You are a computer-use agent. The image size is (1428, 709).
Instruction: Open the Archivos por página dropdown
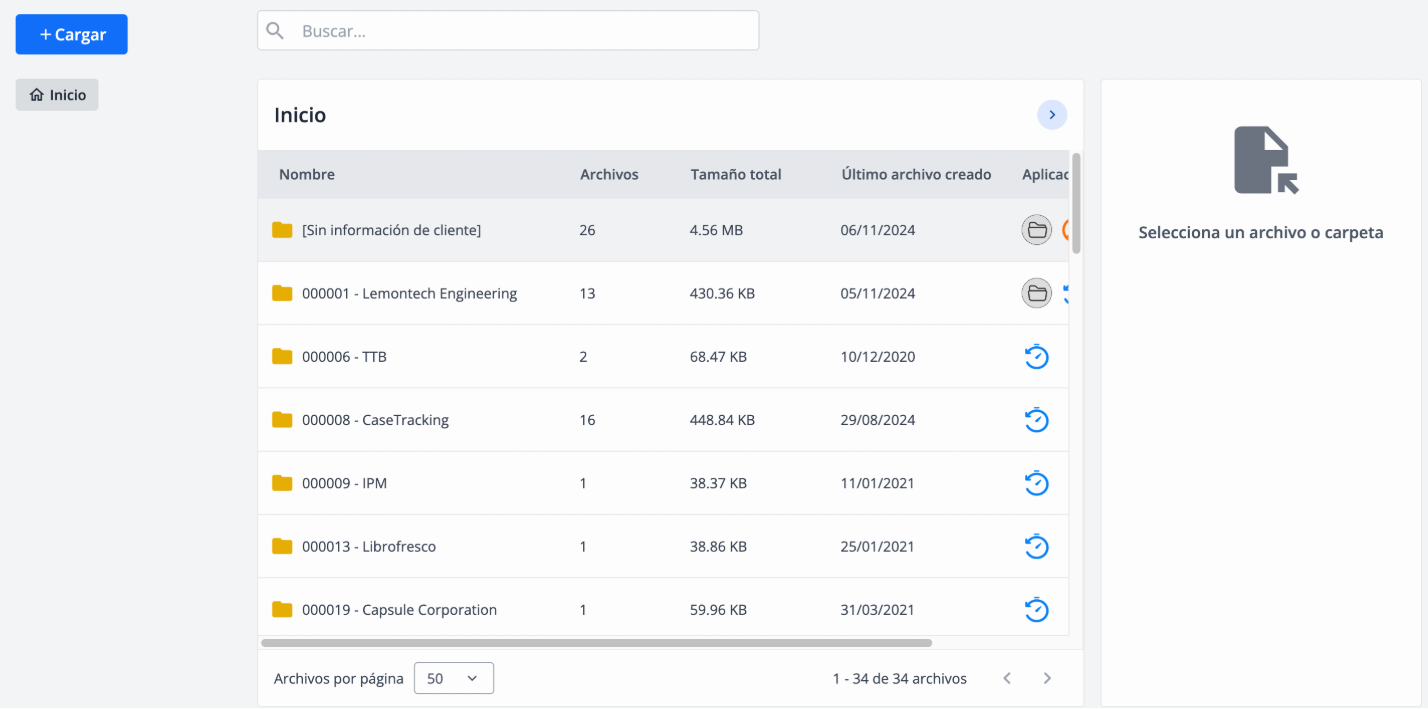[454, 678]
